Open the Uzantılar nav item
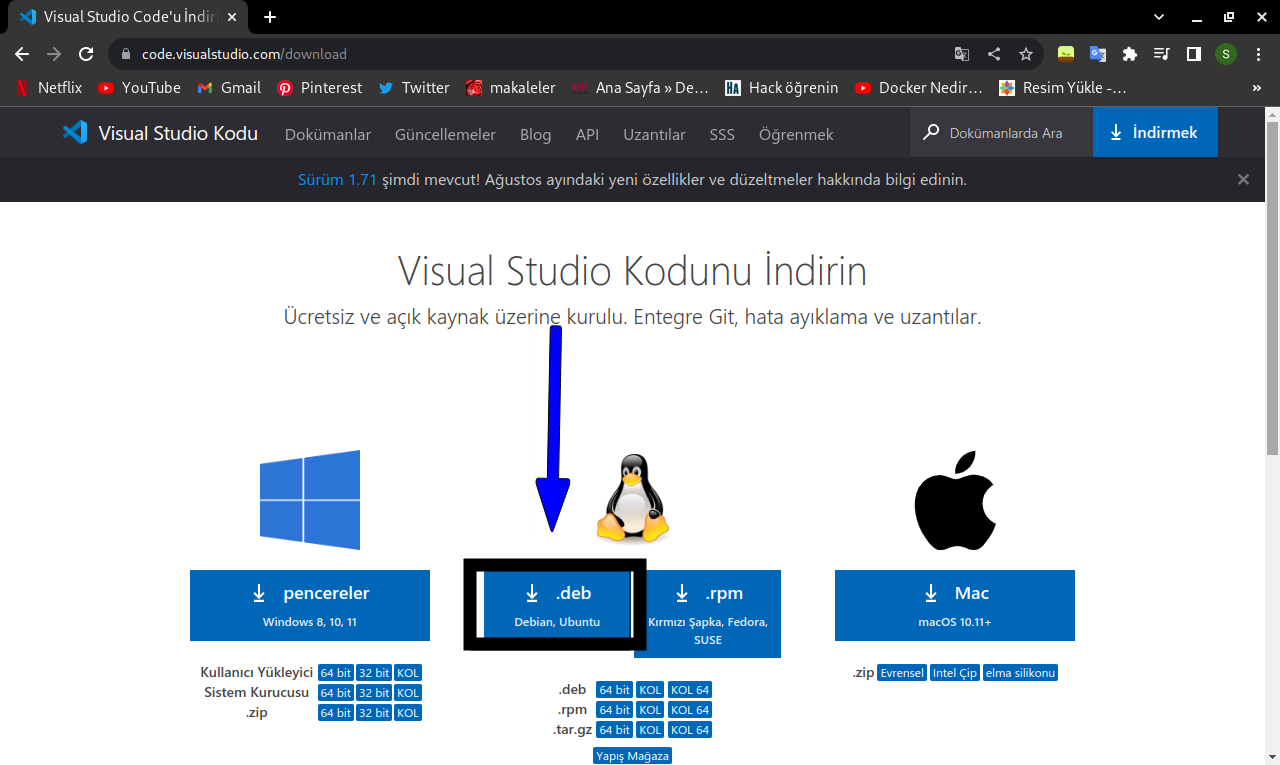 pos(654,134)
